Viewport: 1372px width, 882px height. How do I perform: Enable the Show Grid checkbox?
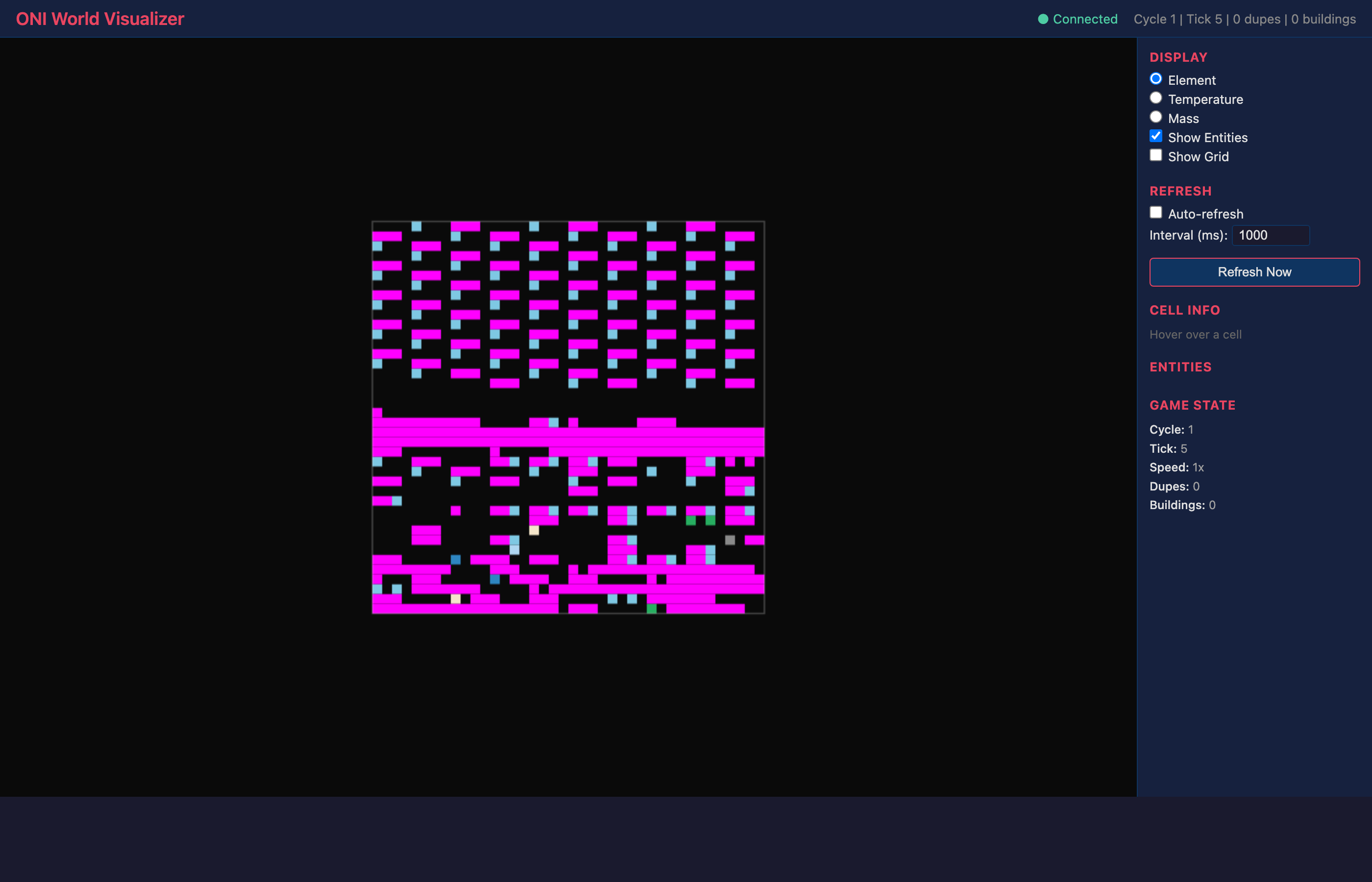click(1155, 155)
